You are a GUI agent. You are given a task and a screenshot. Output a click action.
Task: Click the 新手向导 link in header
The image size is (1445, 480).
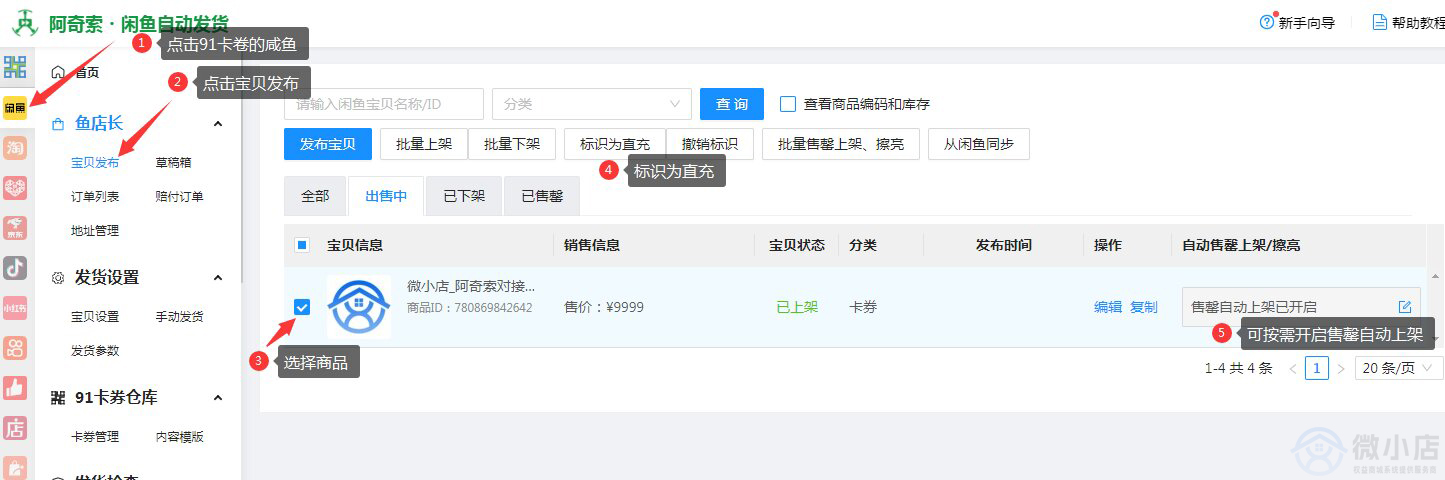pos(1306,23)
